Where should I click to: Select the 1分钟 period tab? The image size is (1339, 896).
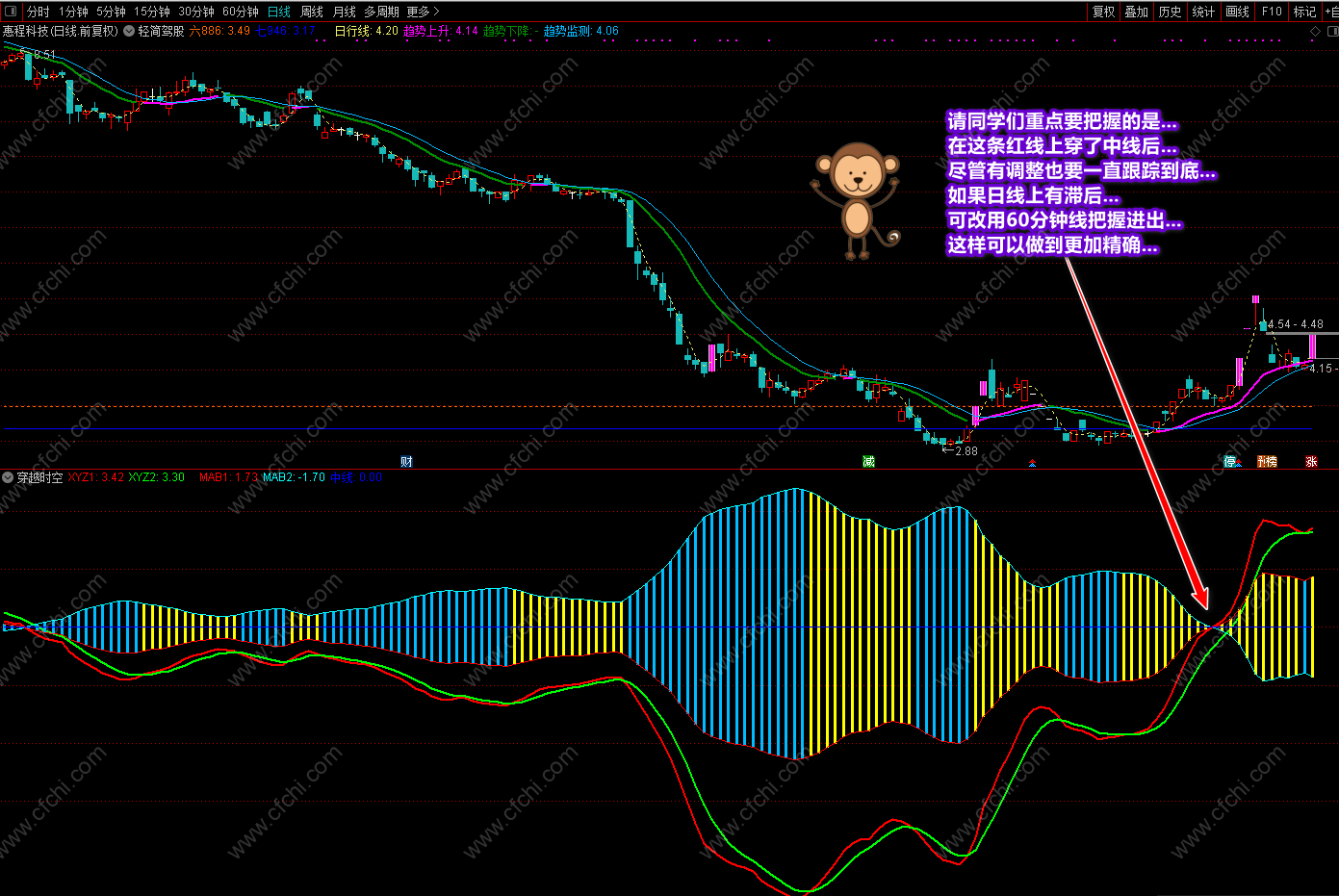(x=73, y=12)
